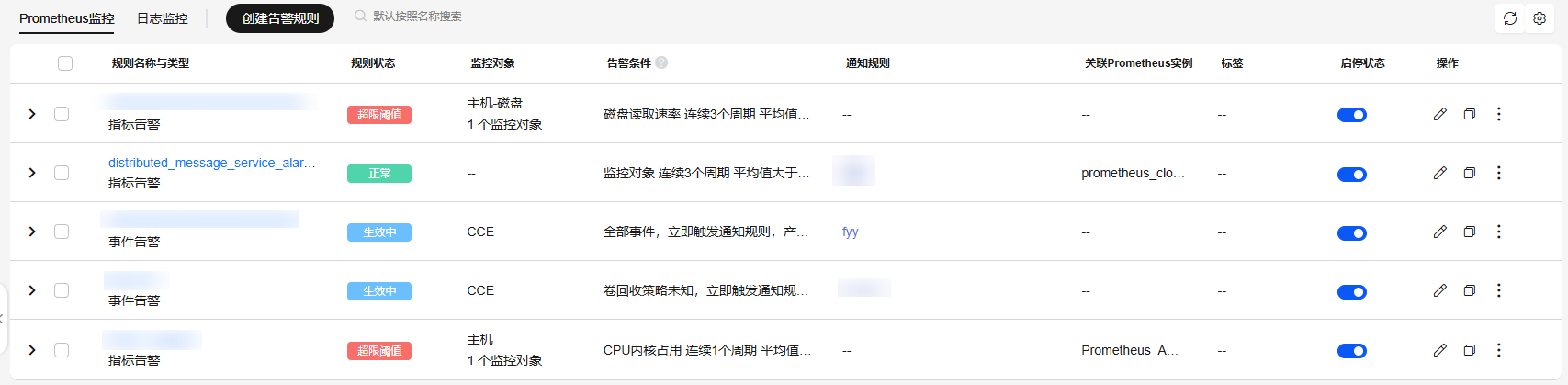
Task: Toggle off the 卷回收策略未知 event rule switch
Action: 1351,292
